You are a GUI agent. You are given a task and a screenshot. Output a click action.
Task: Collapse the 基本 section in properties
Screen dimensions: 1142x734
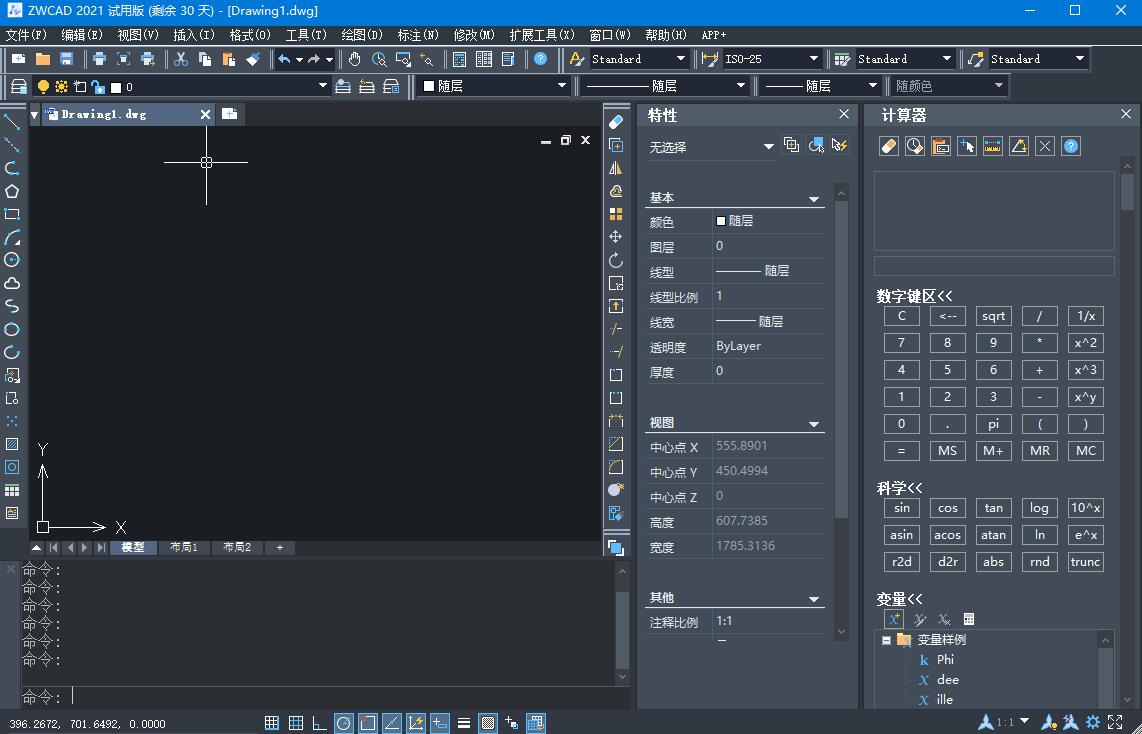(814, 199)
